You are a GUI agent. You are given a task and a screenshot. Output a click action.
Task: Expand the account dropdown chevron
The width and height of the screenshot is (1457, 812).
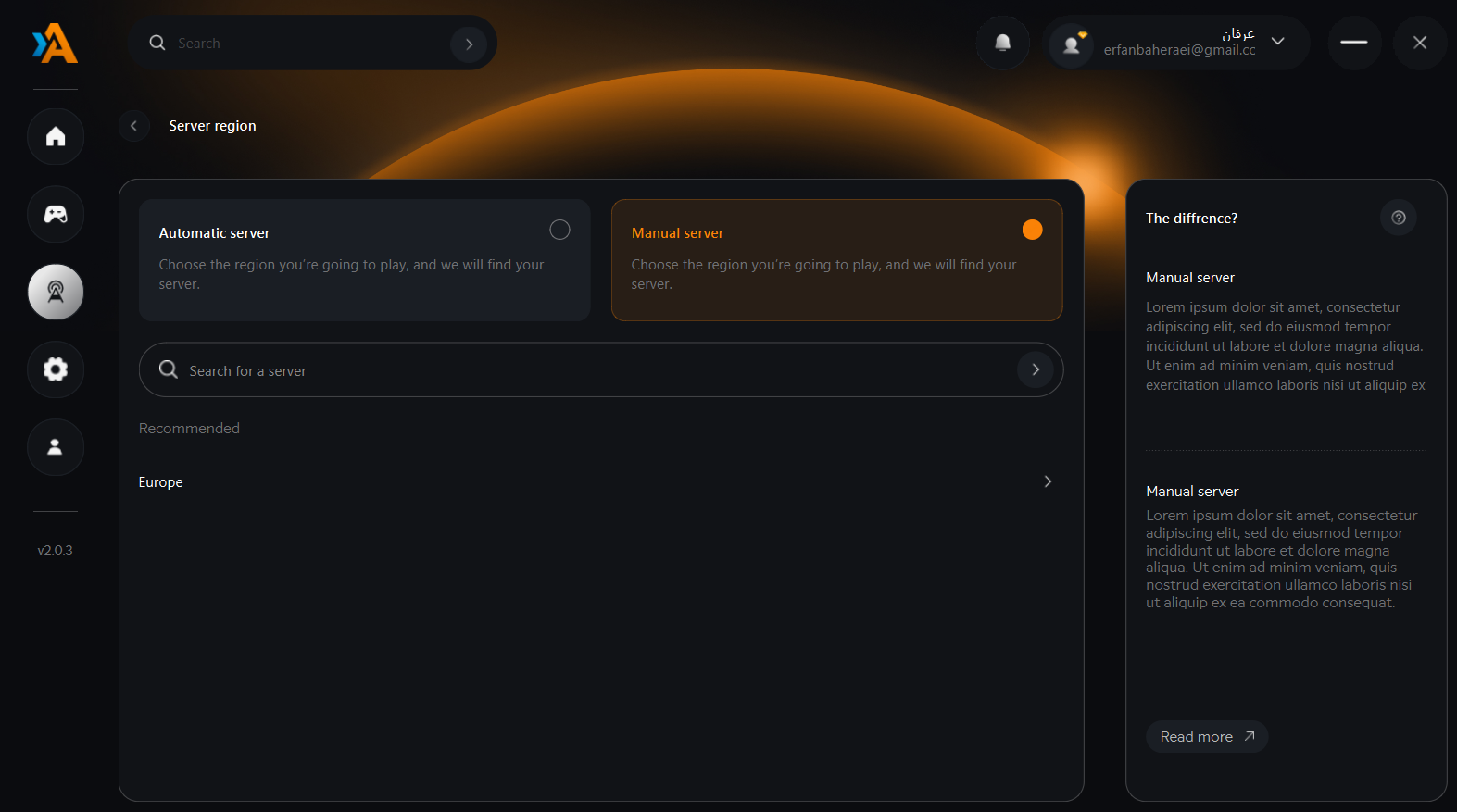click(1278, 42)
